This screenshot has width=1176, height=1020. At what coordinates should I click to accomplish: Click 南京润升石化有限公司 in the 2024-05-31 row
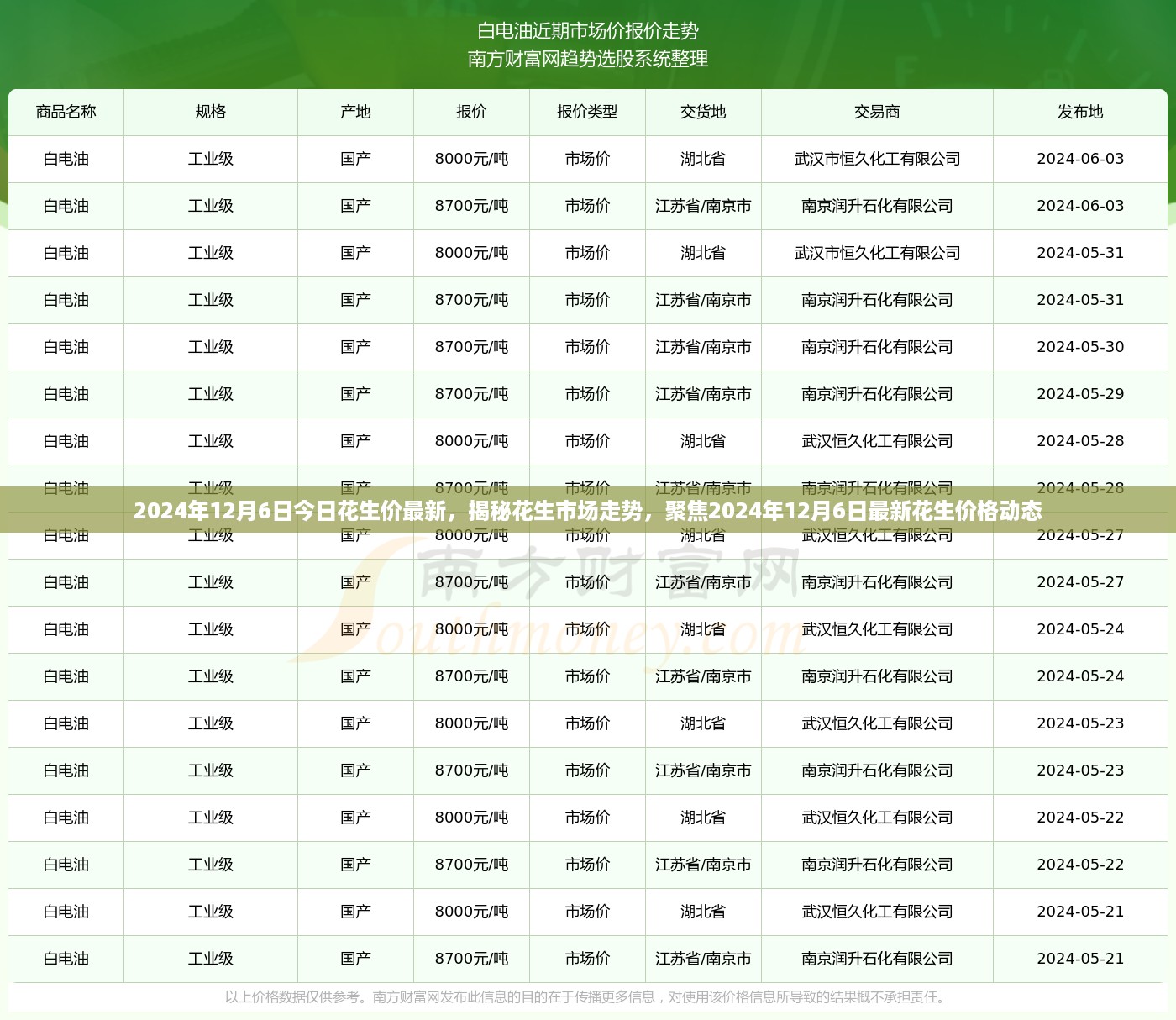tap(877, 300)
